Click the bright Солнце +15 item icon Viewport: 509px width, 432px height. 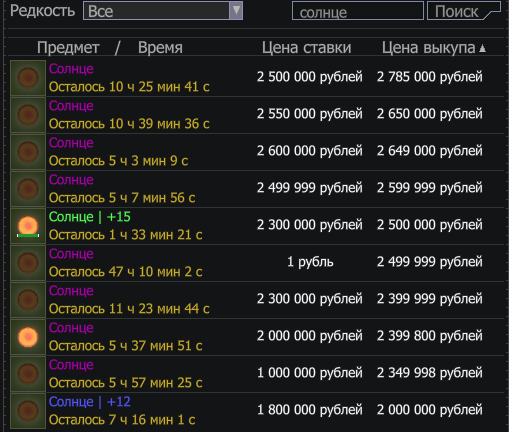tap(28, 226)
